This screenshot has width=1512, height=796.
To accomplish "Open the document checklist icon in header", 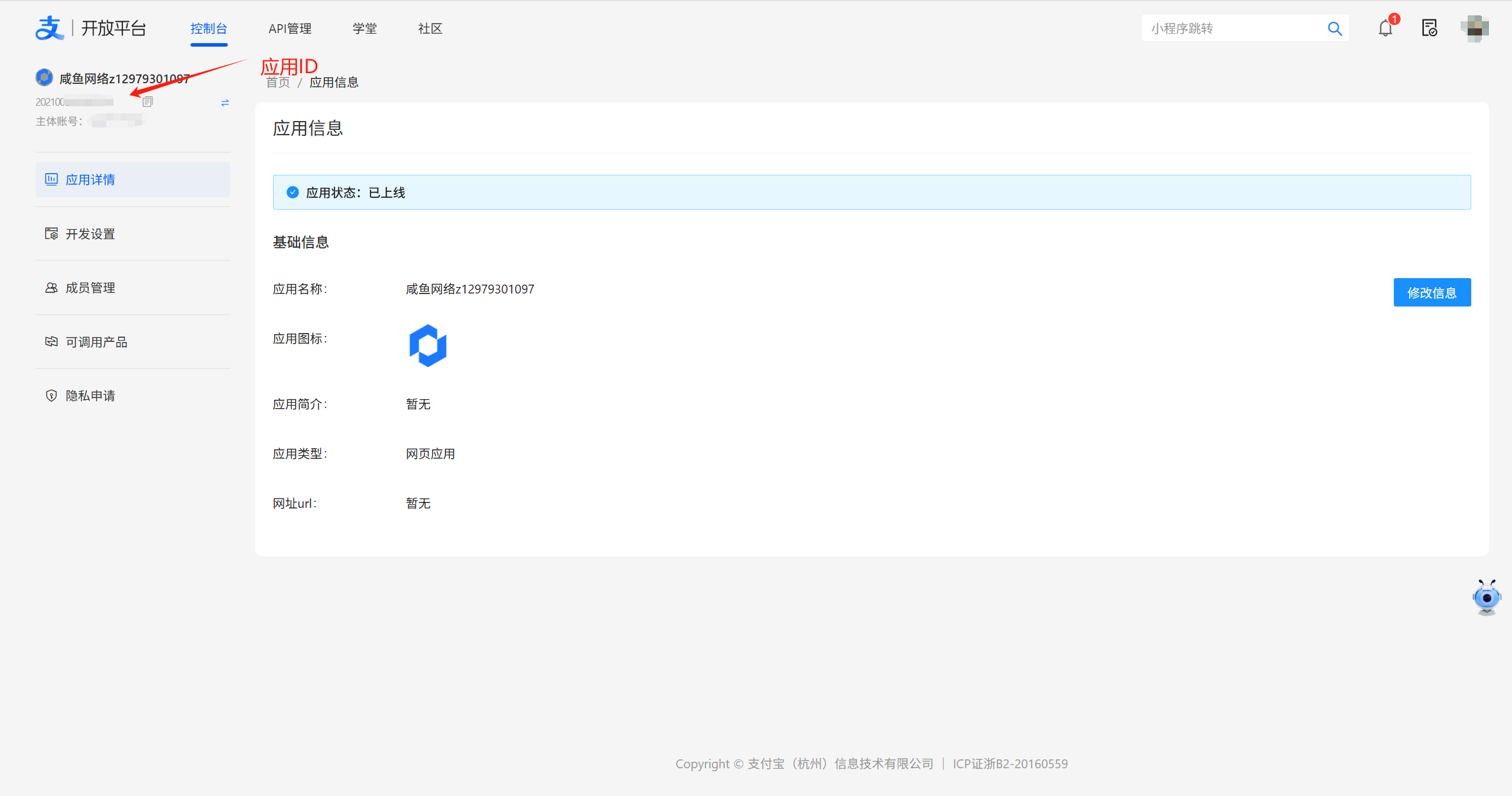I will click(x=1429, y=28).
